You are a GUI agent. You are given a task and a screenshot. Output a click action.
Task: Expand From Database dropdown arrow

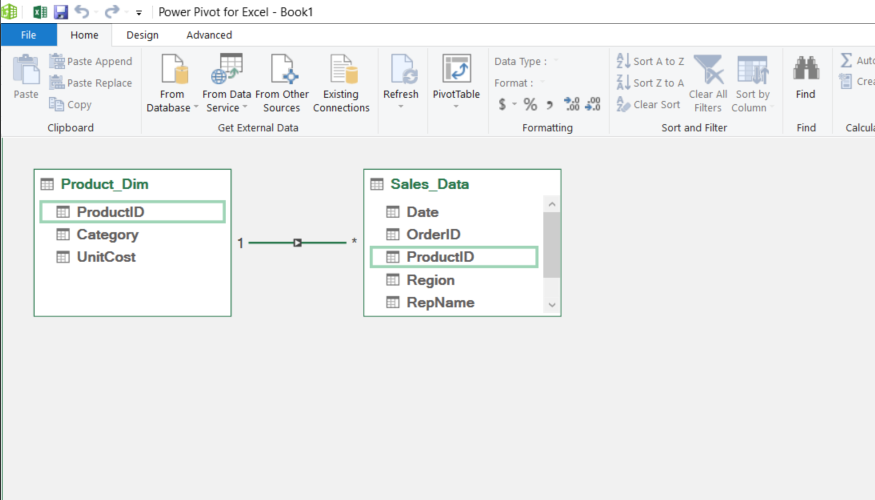point(196,108)
